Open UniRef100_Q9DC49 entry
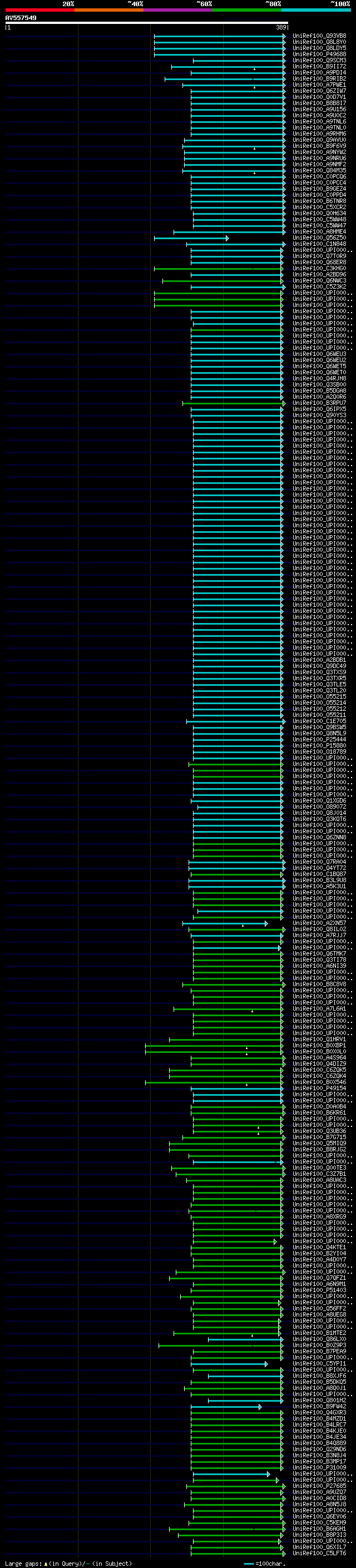 [x=319, y=666]
